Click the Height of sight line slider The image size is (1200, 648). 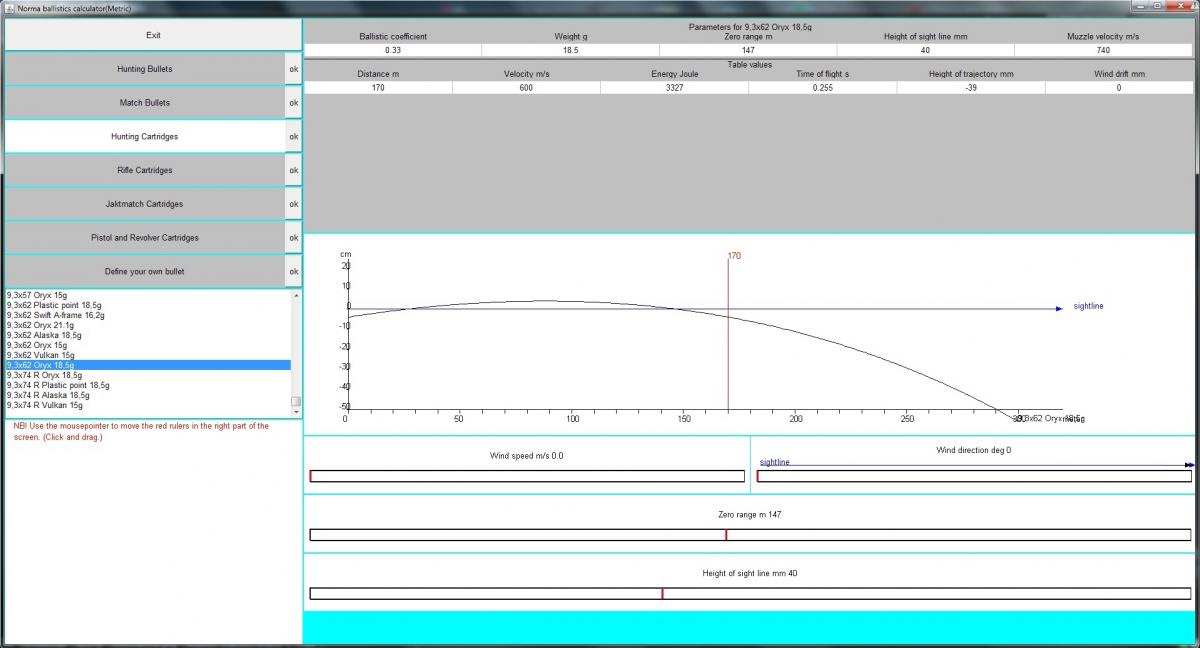click(750, 594)
